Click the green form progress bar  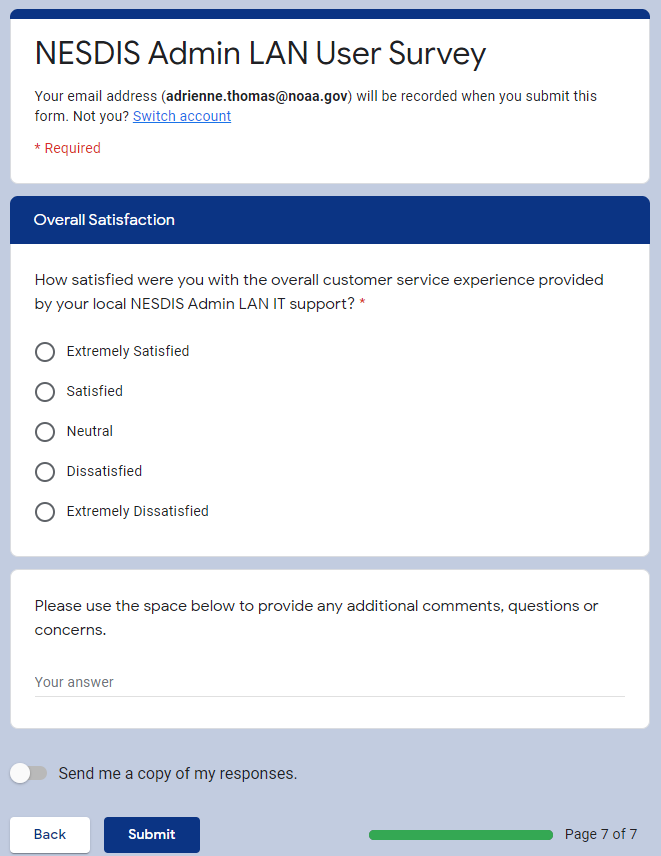click(x=460, y=834)
